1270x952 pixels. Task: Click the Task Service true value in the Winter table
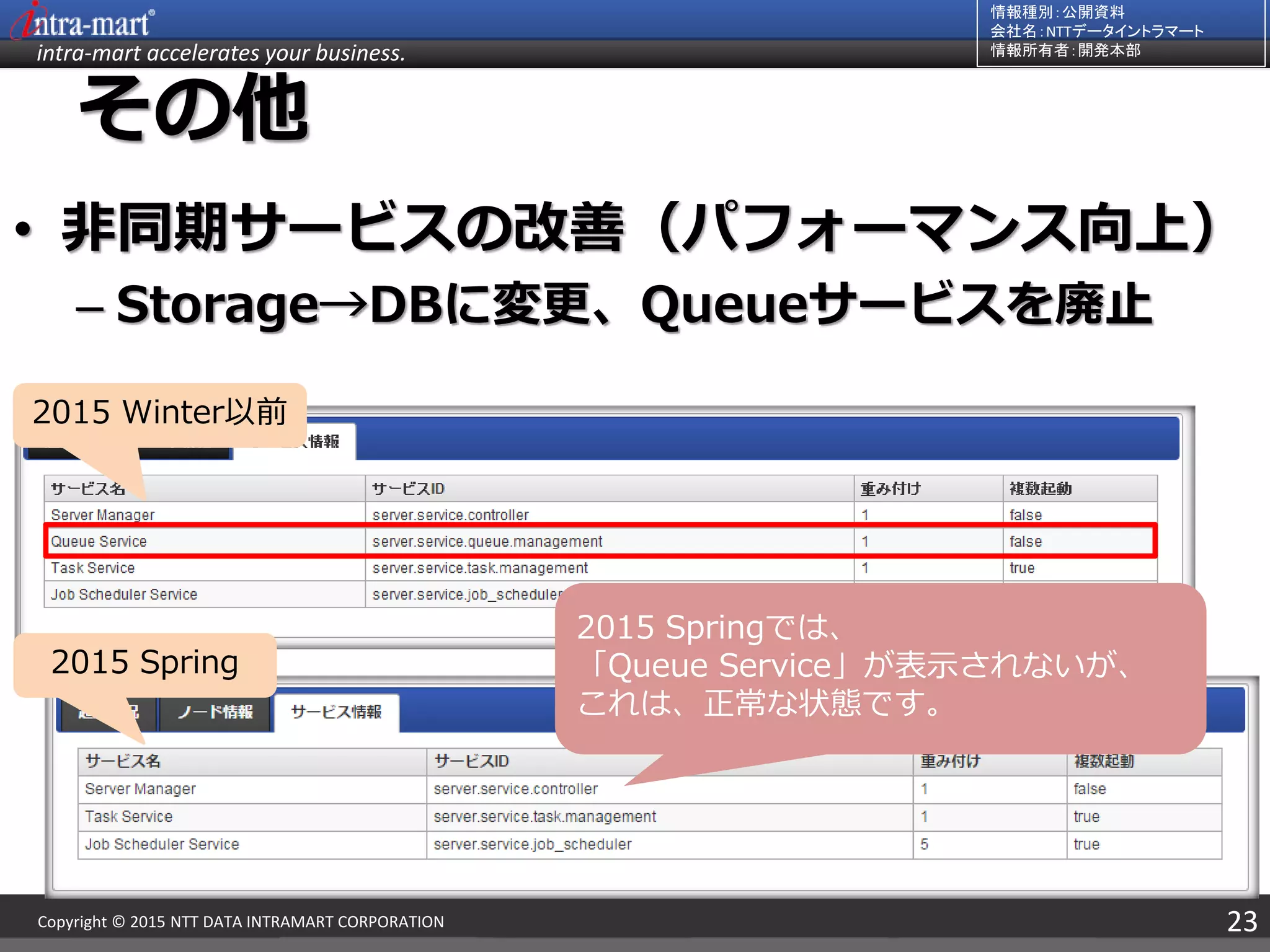[x=1022, y=568]
